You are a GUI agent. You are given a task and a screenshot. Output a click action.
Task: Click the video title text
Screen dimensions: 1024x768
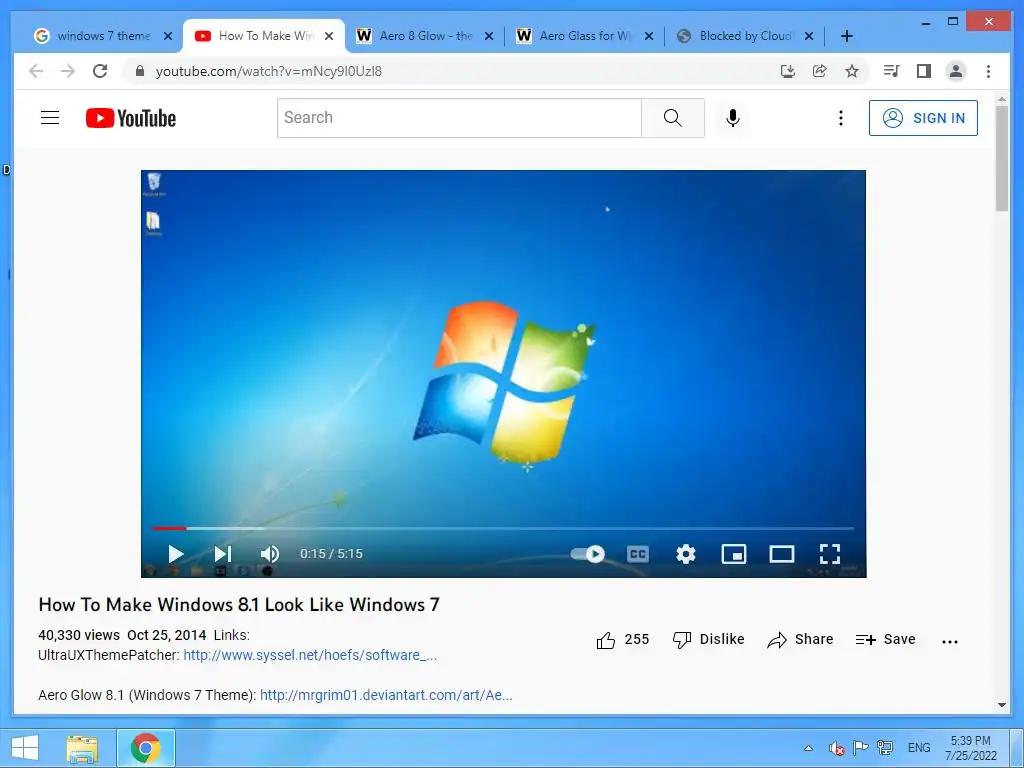point(239,605)
